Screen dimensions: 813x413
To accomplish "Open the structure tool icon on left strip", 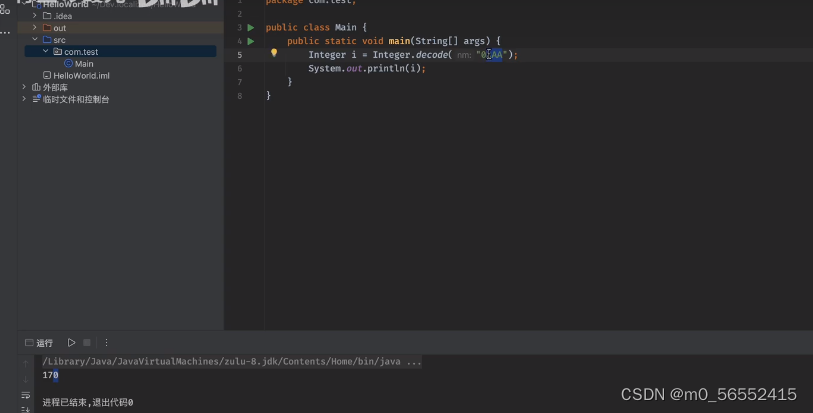I will point(5,9).
